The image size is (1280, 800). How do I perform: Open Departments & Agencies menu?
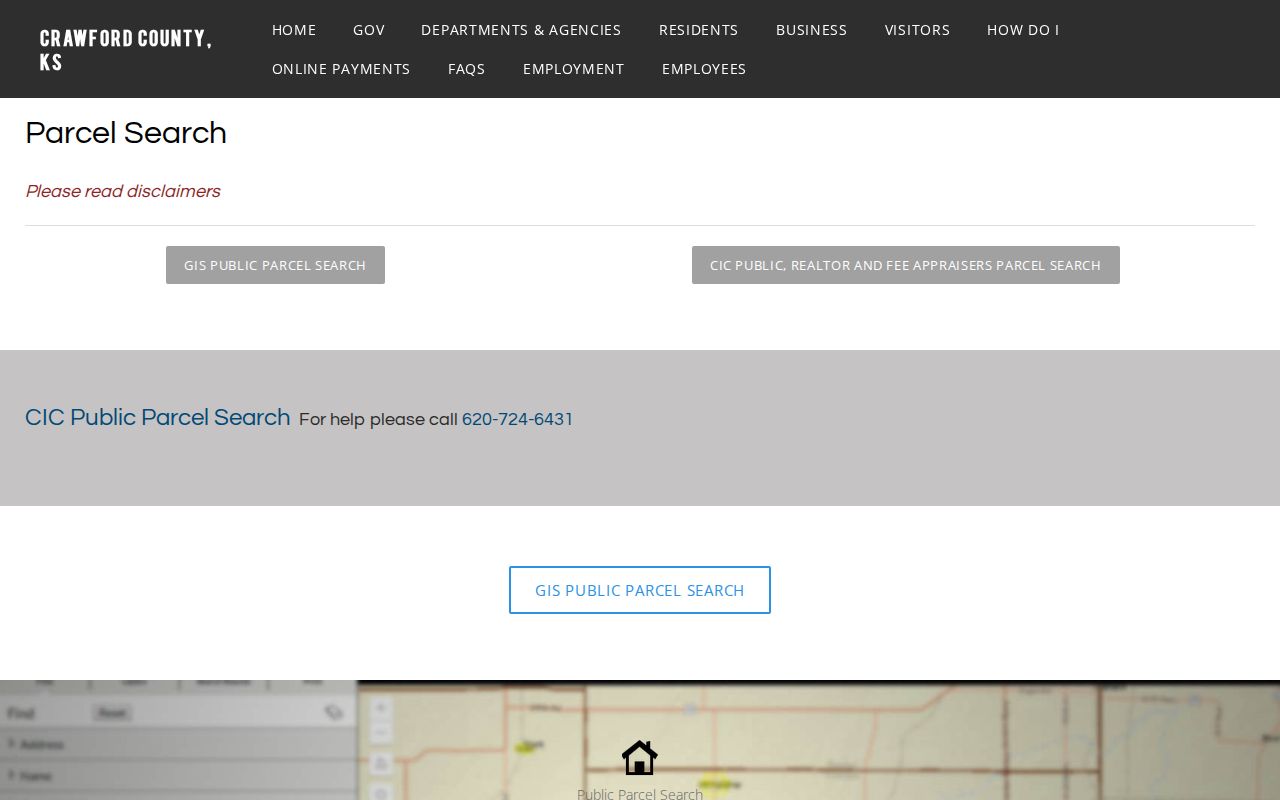(521, 30)
